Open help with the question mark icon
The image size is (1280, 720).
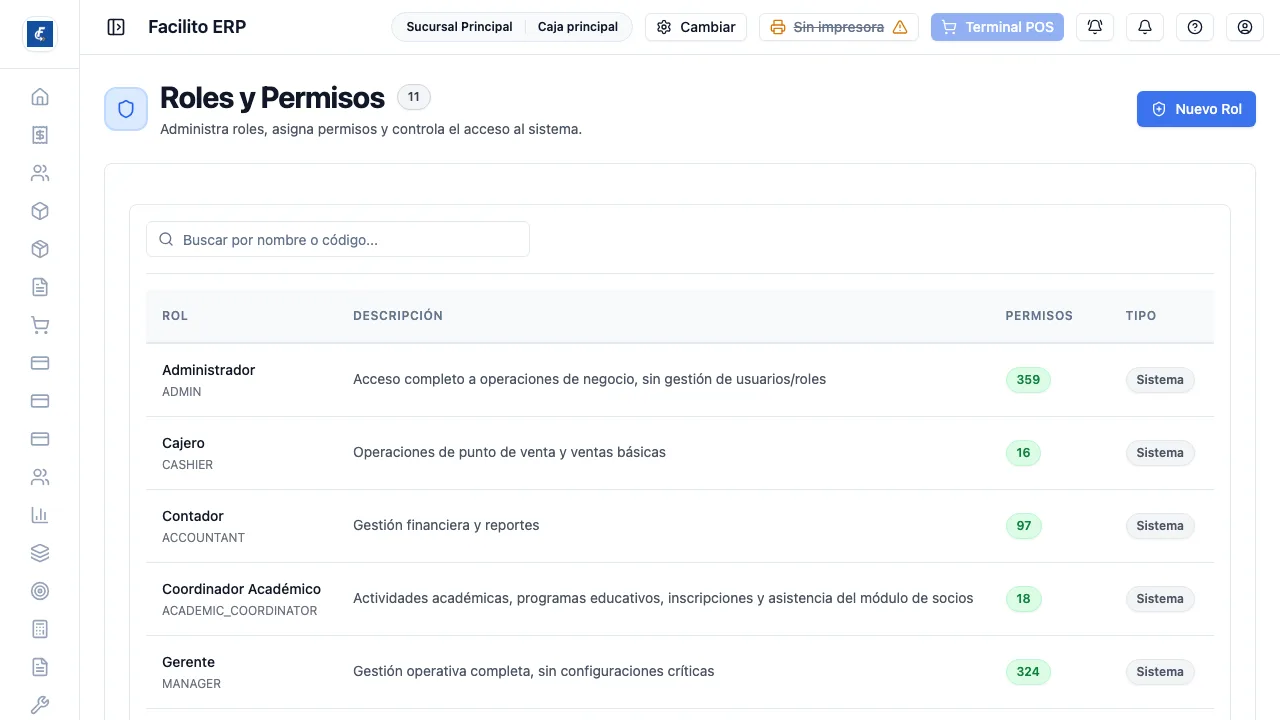(1195, 27)
